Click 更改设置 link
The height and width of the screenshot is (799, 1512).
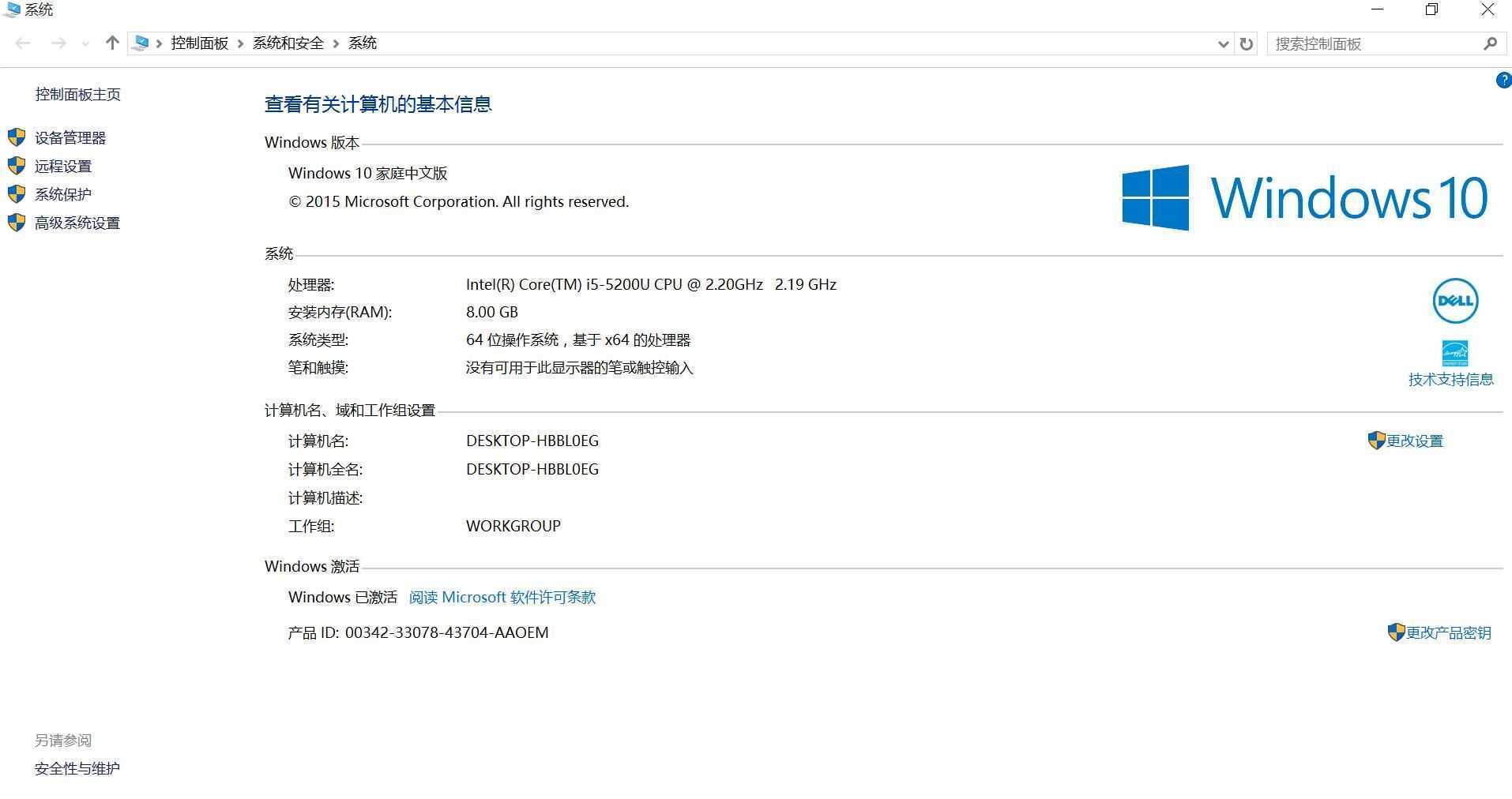click(x=1415, y=441)
